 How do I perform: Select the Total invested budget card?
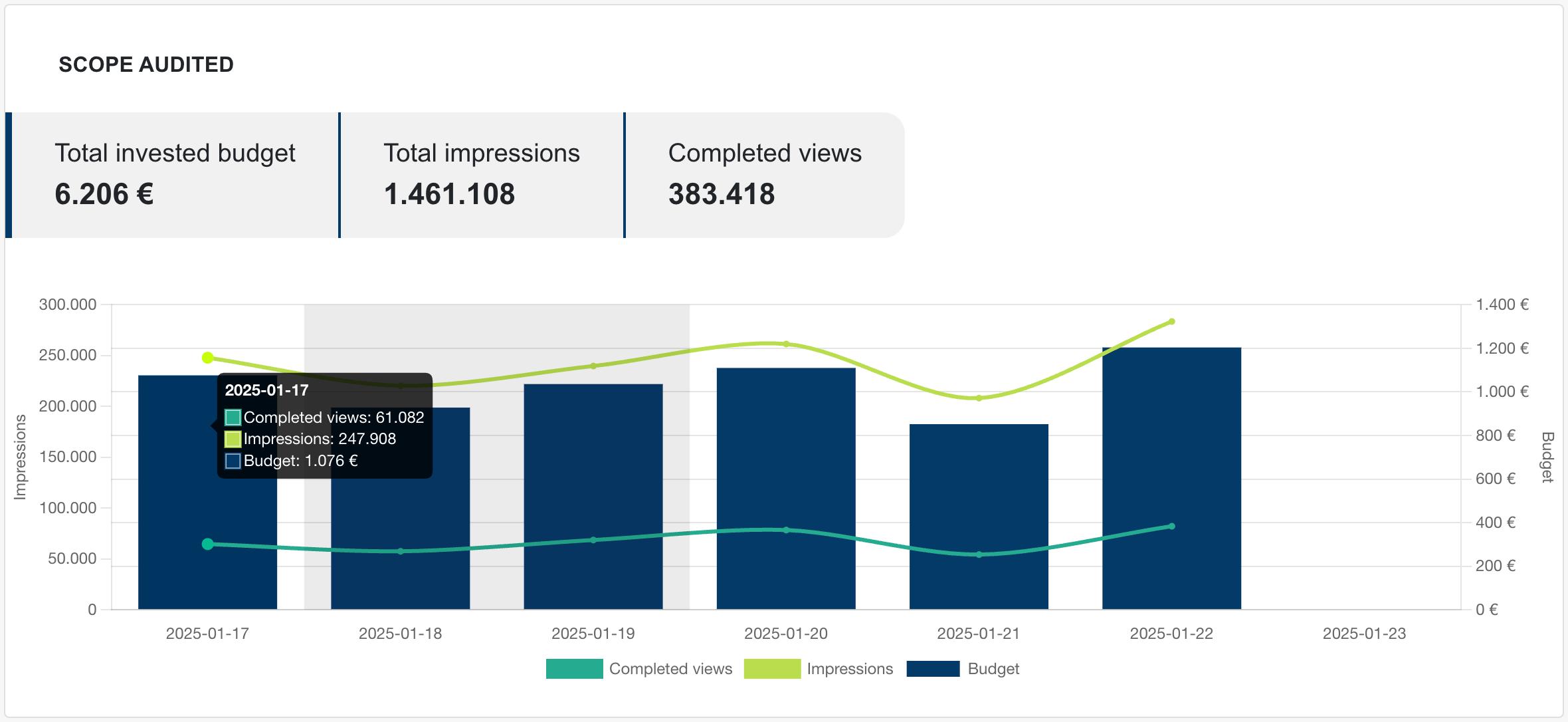tap(175, 175)
